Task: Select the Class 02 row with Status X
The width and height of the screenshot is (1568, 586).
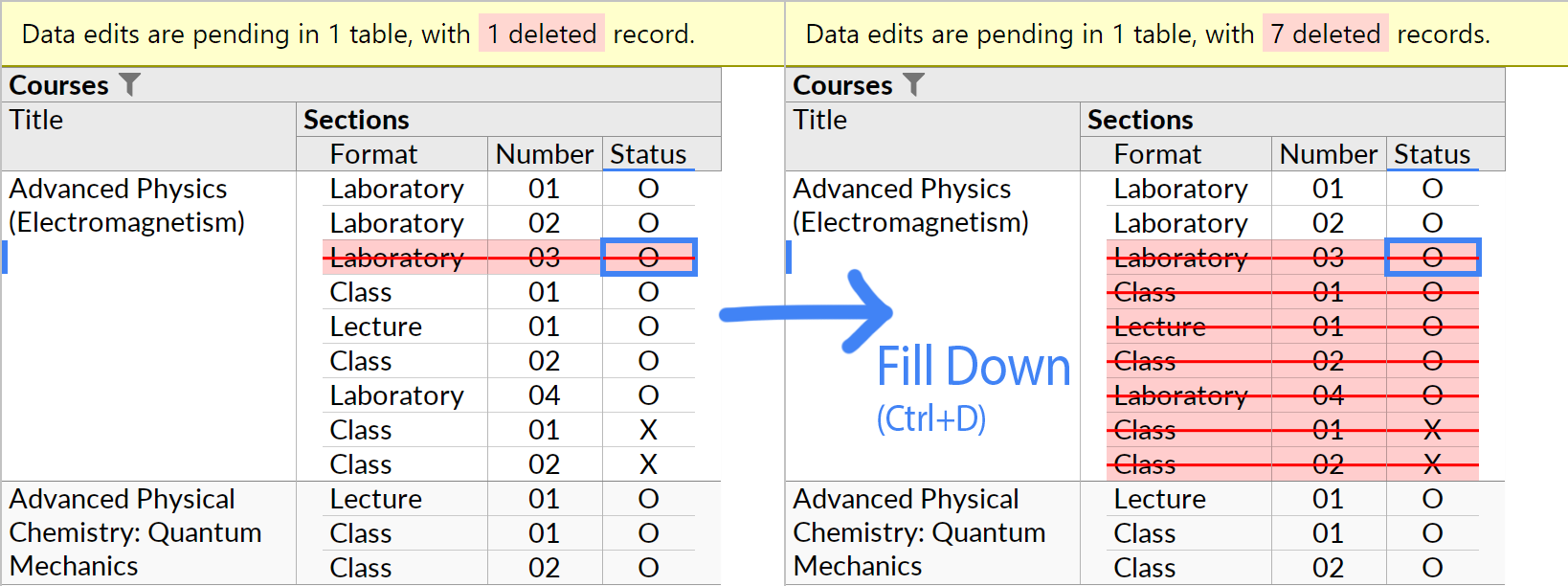Action: 361,463
